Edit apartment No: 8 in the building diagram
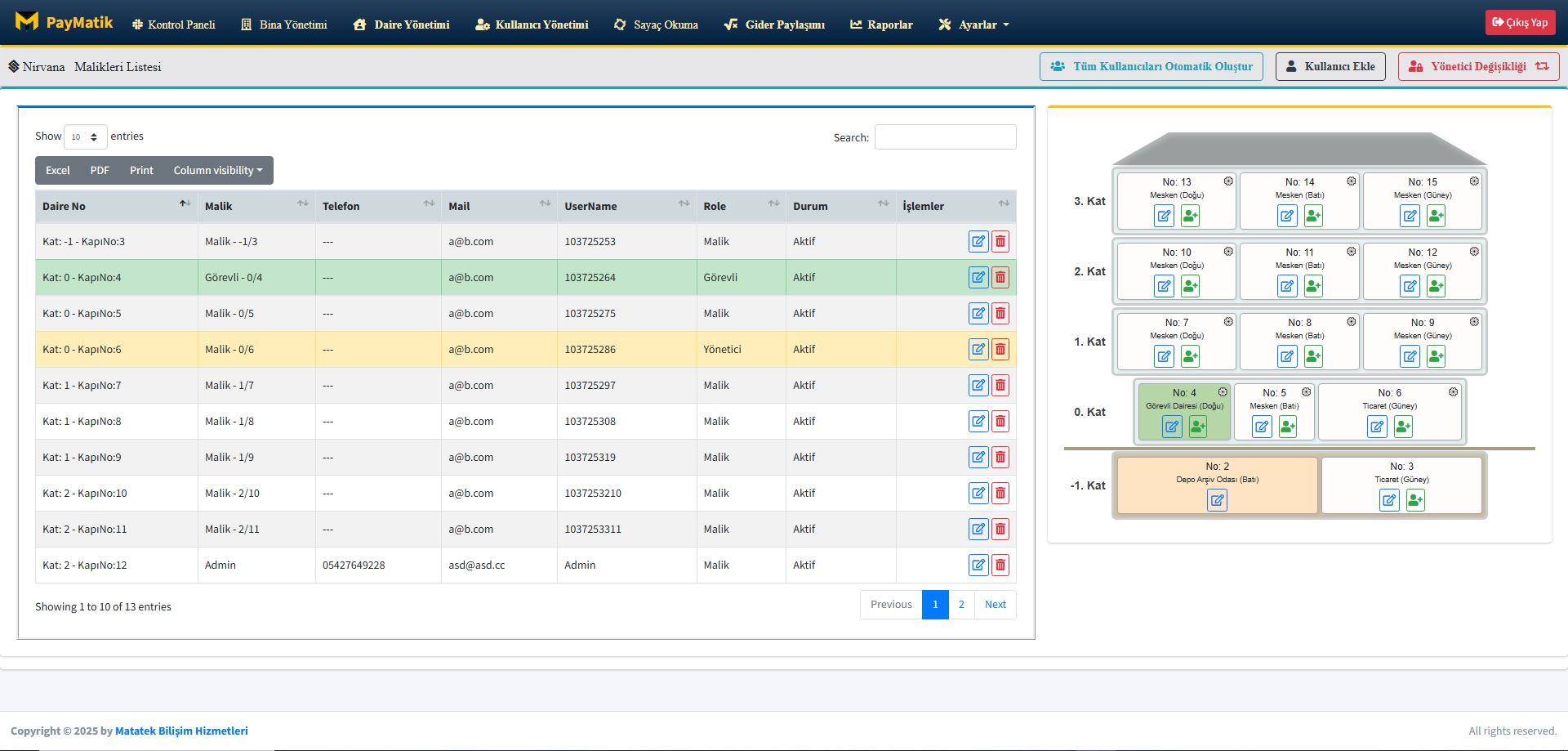 point(1287,356)
